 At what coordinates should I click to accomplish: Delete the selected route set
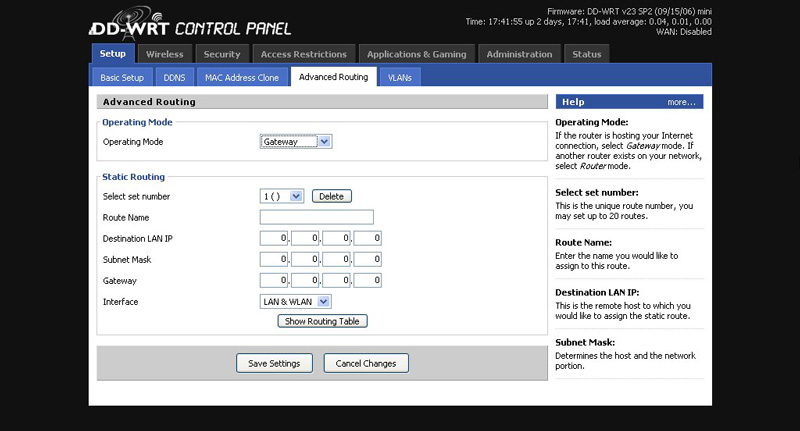[332, 196]
